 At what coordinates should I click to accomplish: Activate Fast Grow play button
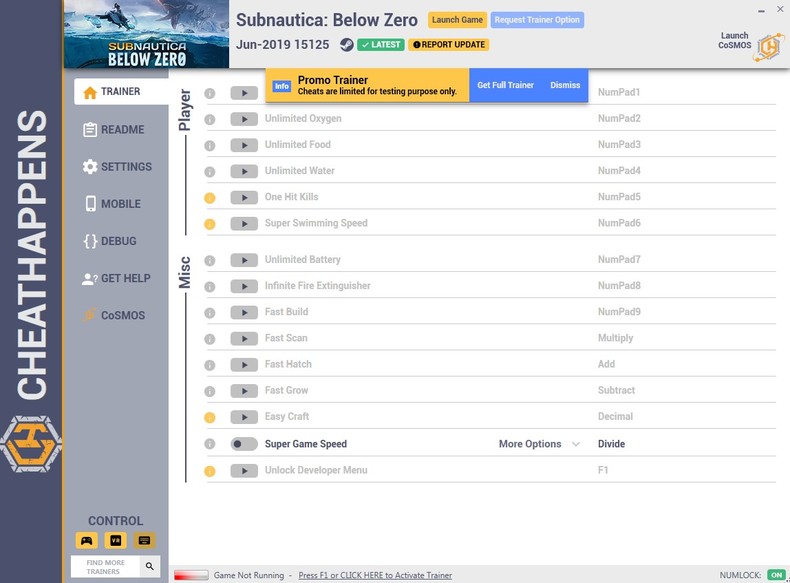(244, 392)
